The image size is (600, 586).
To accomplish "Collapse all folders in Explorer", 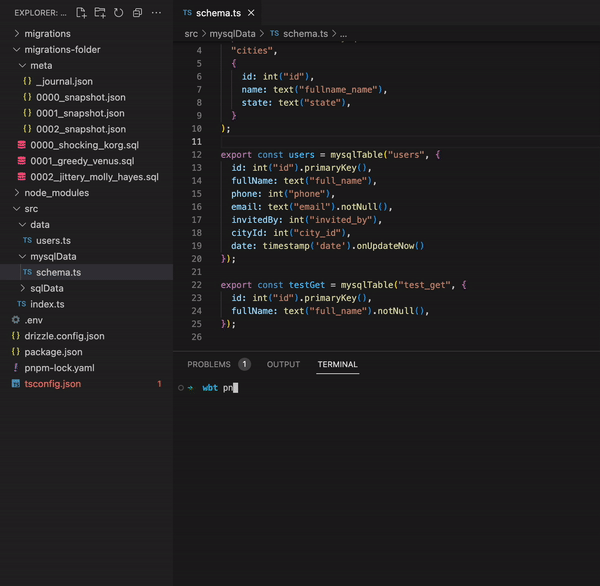I will tap(137, 13).
